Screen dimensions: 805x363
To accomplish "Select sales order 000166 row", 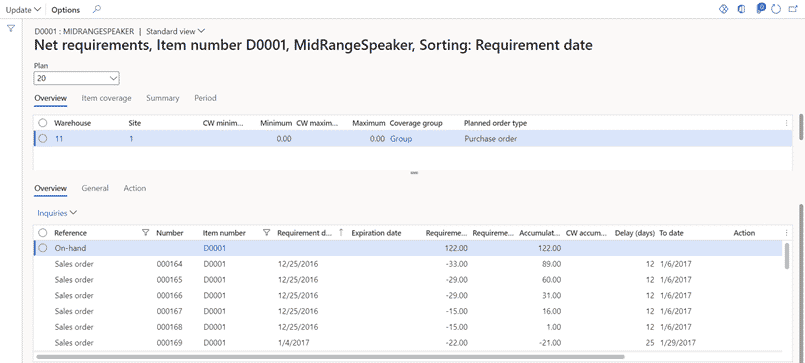I will click(409, 295).
